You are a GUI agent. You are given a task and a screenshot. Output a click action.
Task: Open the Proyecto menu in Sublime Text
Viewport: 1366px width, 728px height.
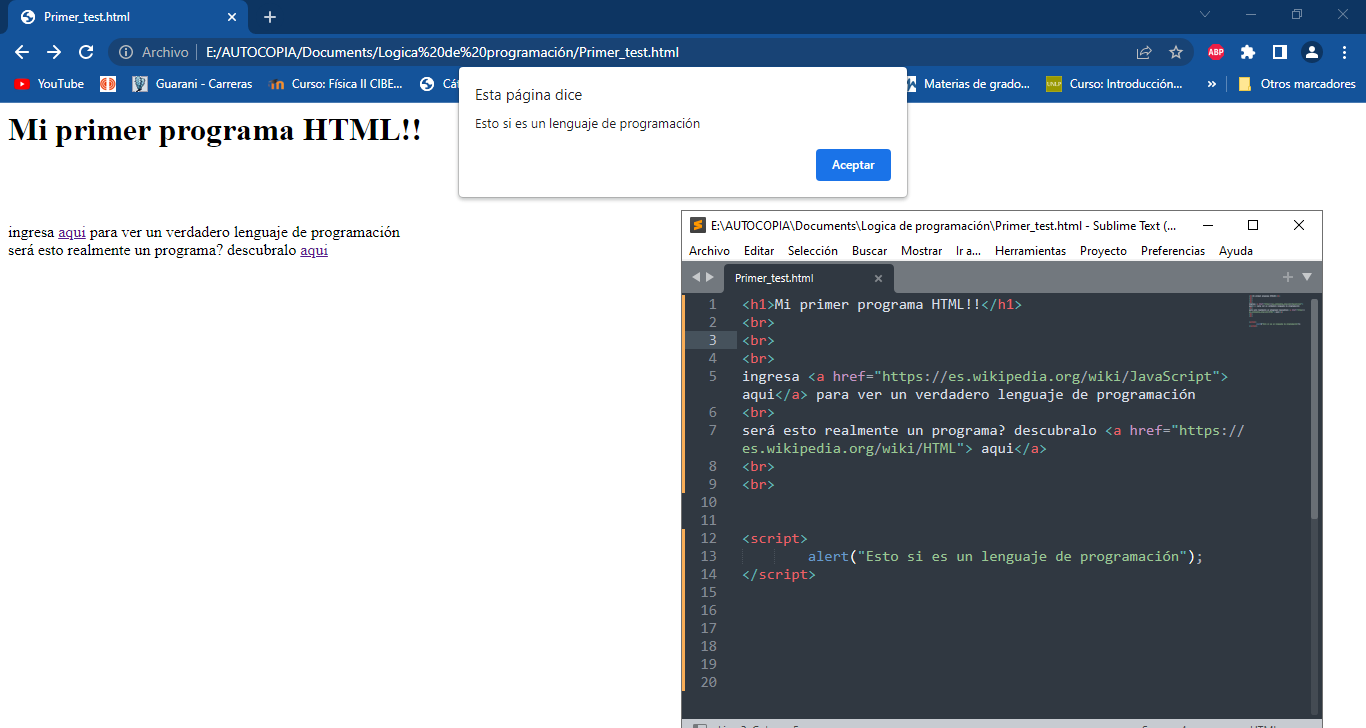coord(1103,251)
